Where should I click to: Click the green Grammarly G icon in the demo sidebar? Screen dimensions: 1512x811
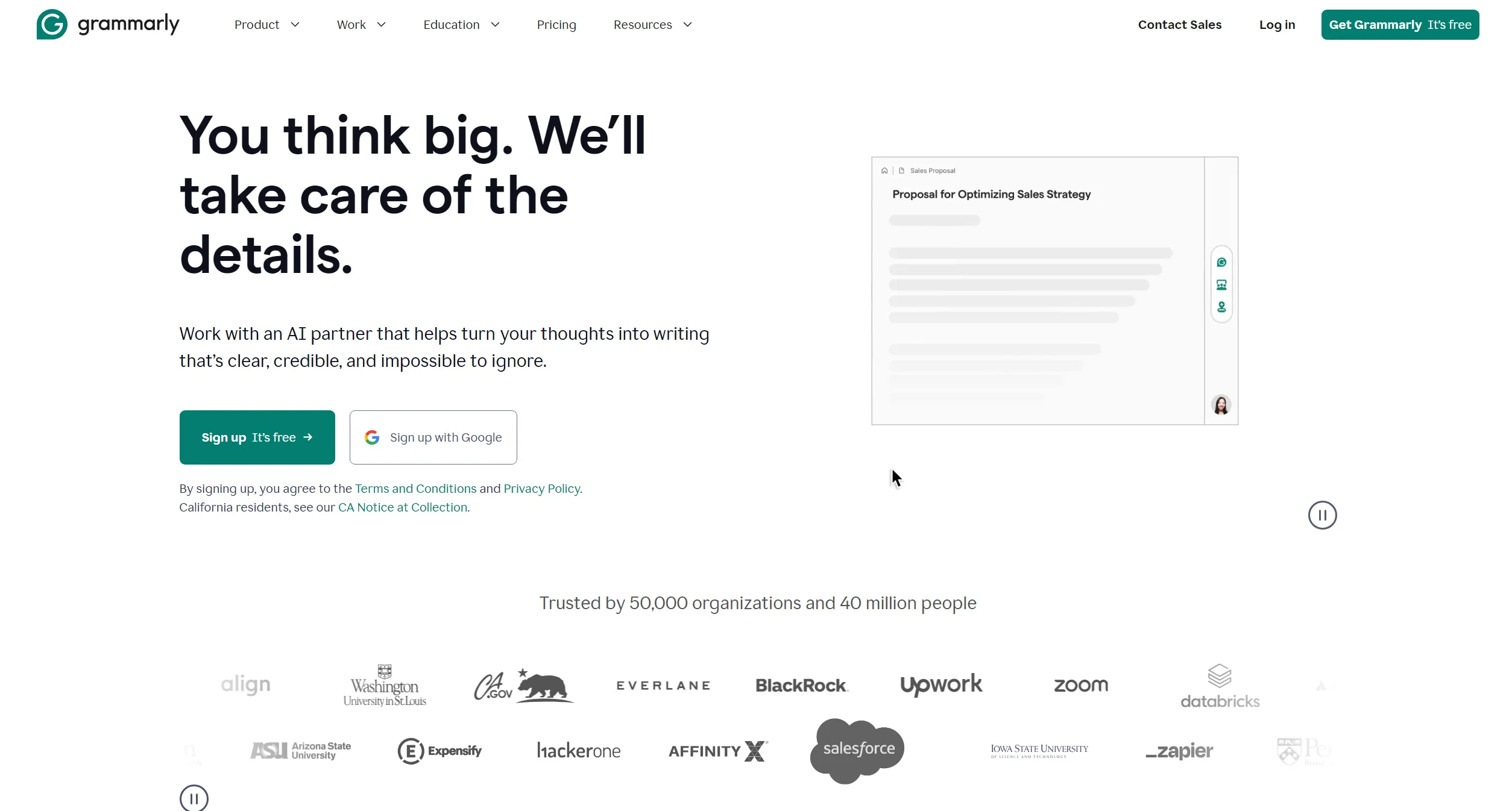[1221, 262]
